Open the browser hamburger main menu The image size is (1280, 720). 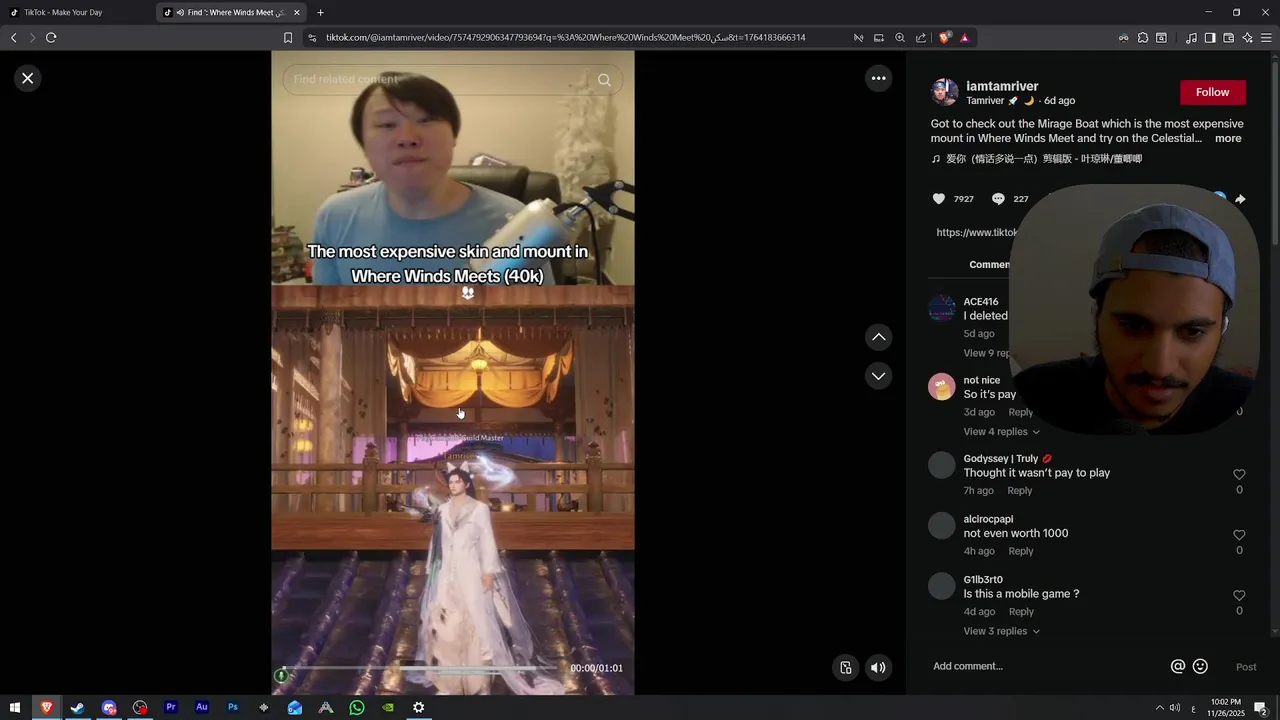(x=1266, y=37)
